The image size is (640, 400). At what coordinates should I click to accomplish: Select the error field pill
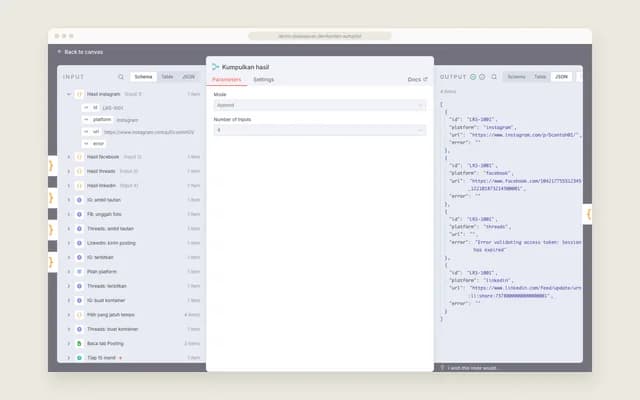[94, 144]
